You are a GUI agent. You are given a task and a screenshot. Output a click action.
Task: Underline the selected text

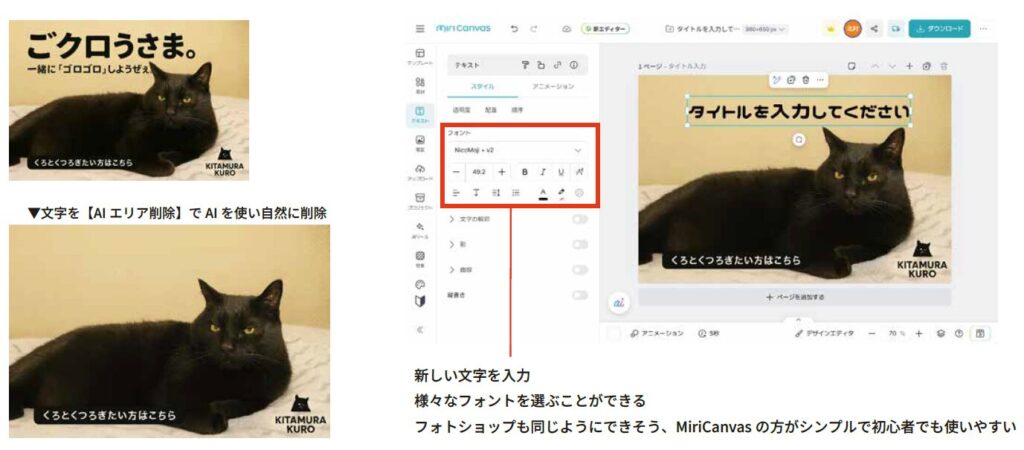[x=561, y=172]
